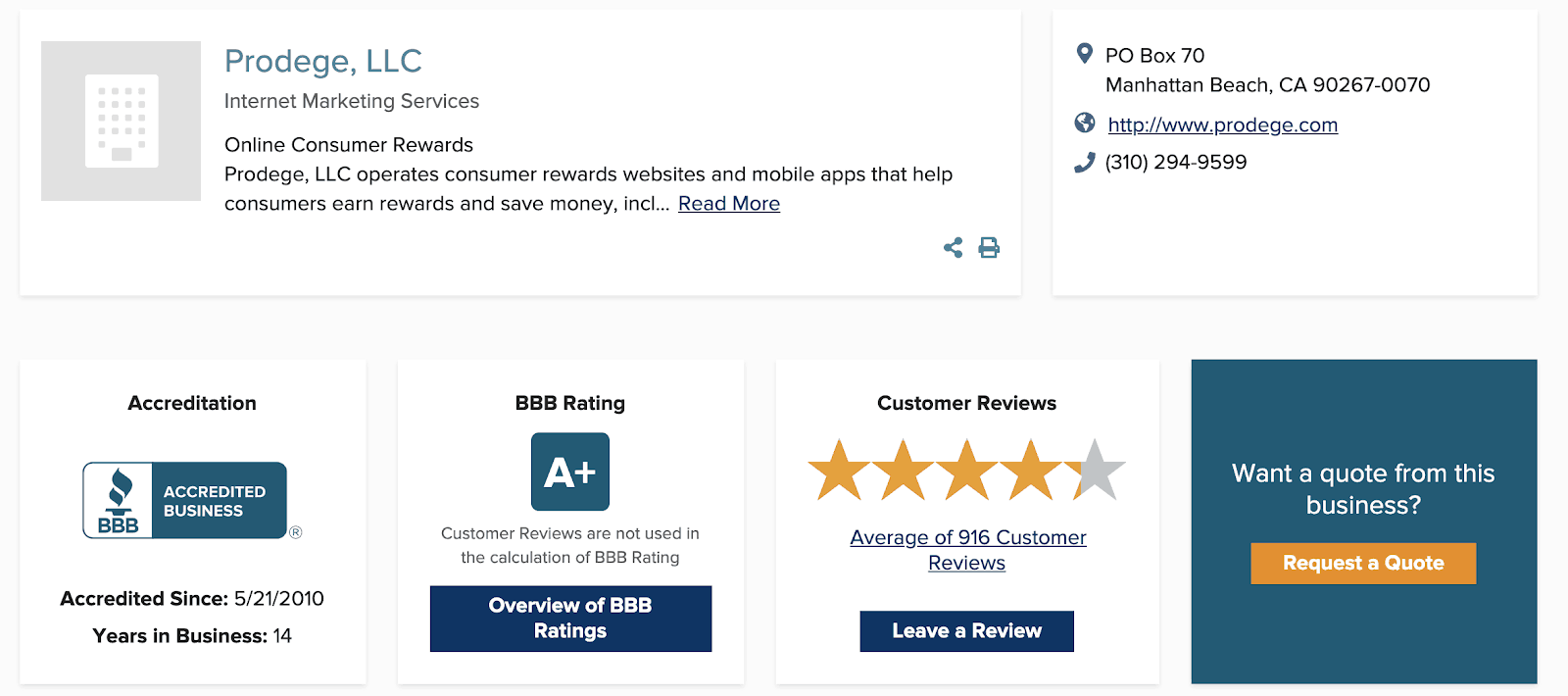Click the phone icon beside the number

1083,161
